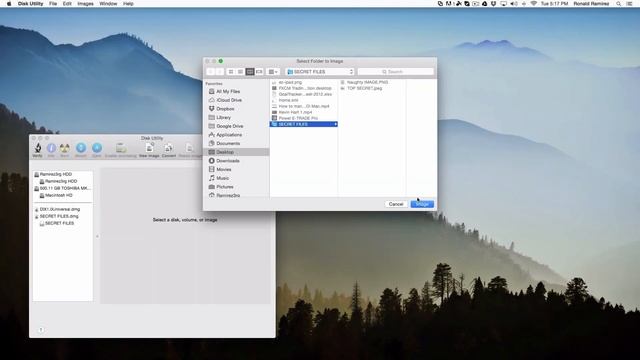The width and height of the screenshot is (640, 360).
Task: Select iCloud Drive in sidebar
Action: (229, 100)
